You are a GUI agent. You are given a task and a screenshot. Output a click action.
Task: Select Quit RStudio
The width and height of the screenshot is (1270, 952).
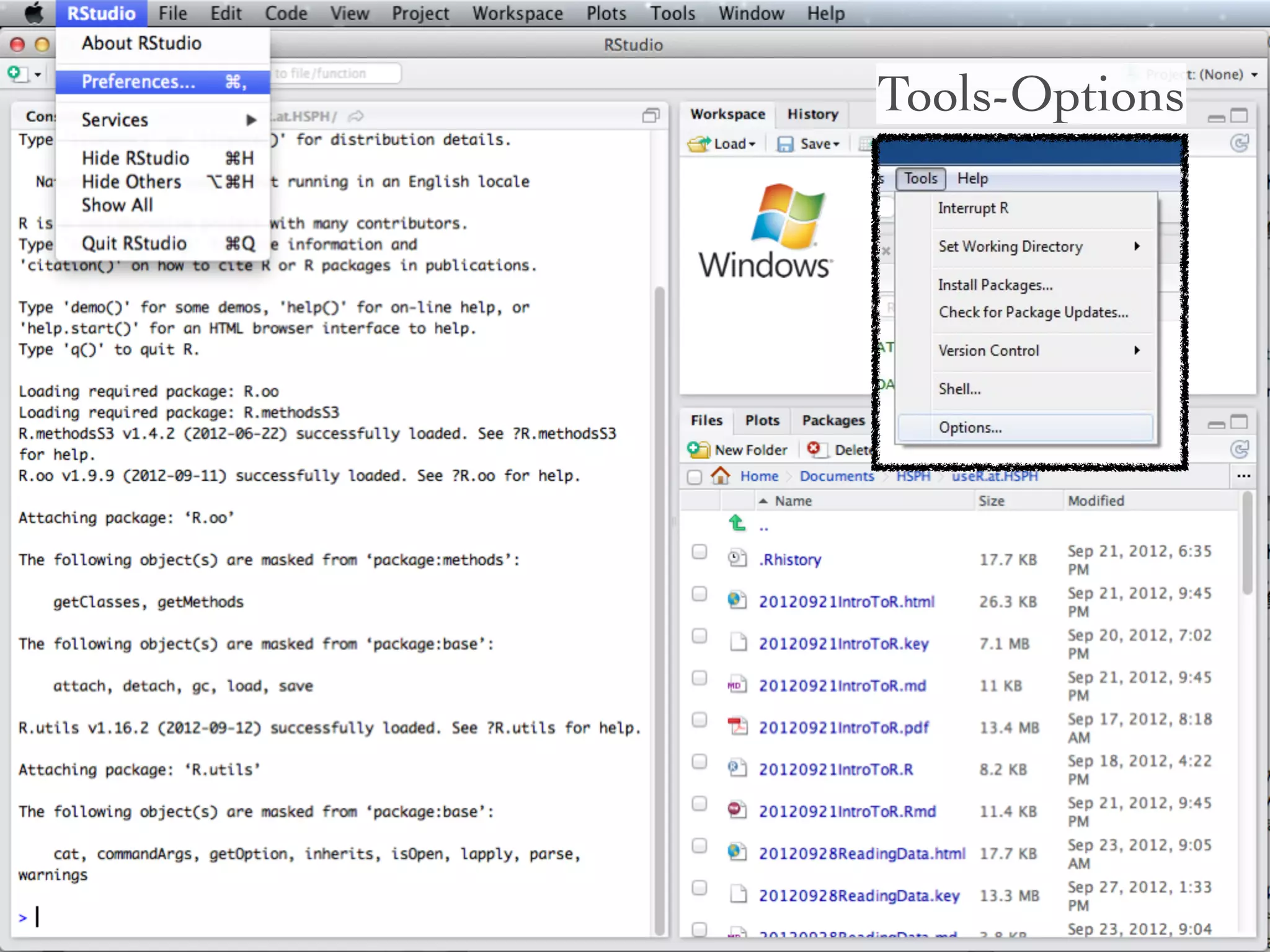pyautogui.click(x=162, y=243)
